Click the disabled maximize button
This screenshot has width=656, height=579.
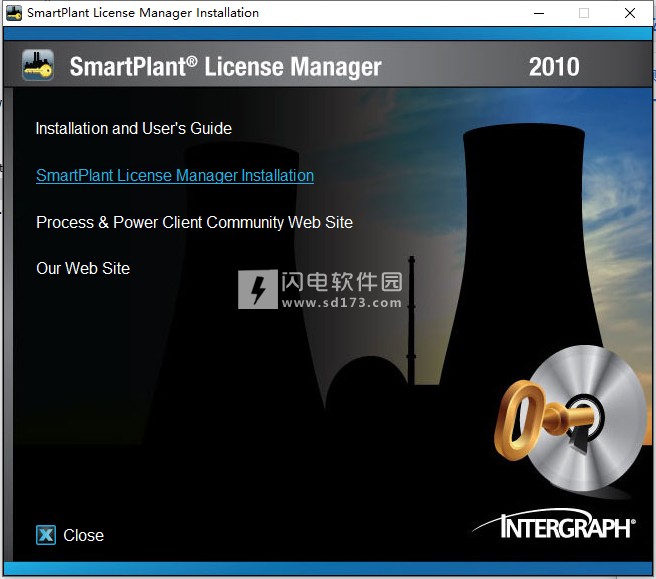click(584, 13)
